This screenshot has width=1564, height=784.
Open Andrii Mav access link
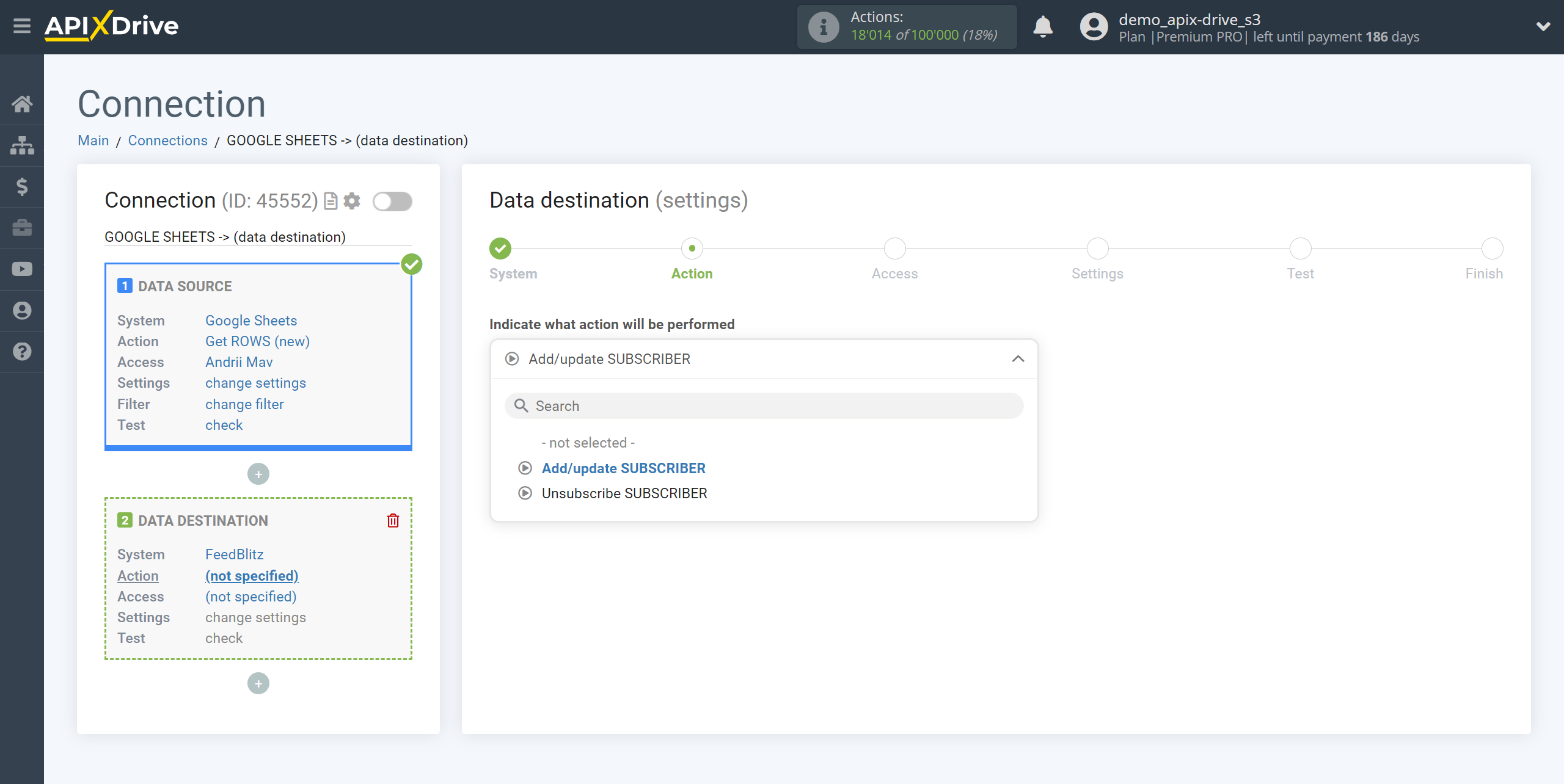pos(239,362)
